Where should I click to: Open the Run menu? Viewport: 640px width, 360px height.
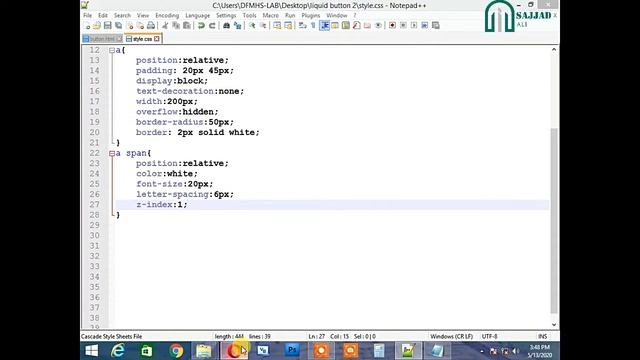pyautogui.click(x=290, y=15)
